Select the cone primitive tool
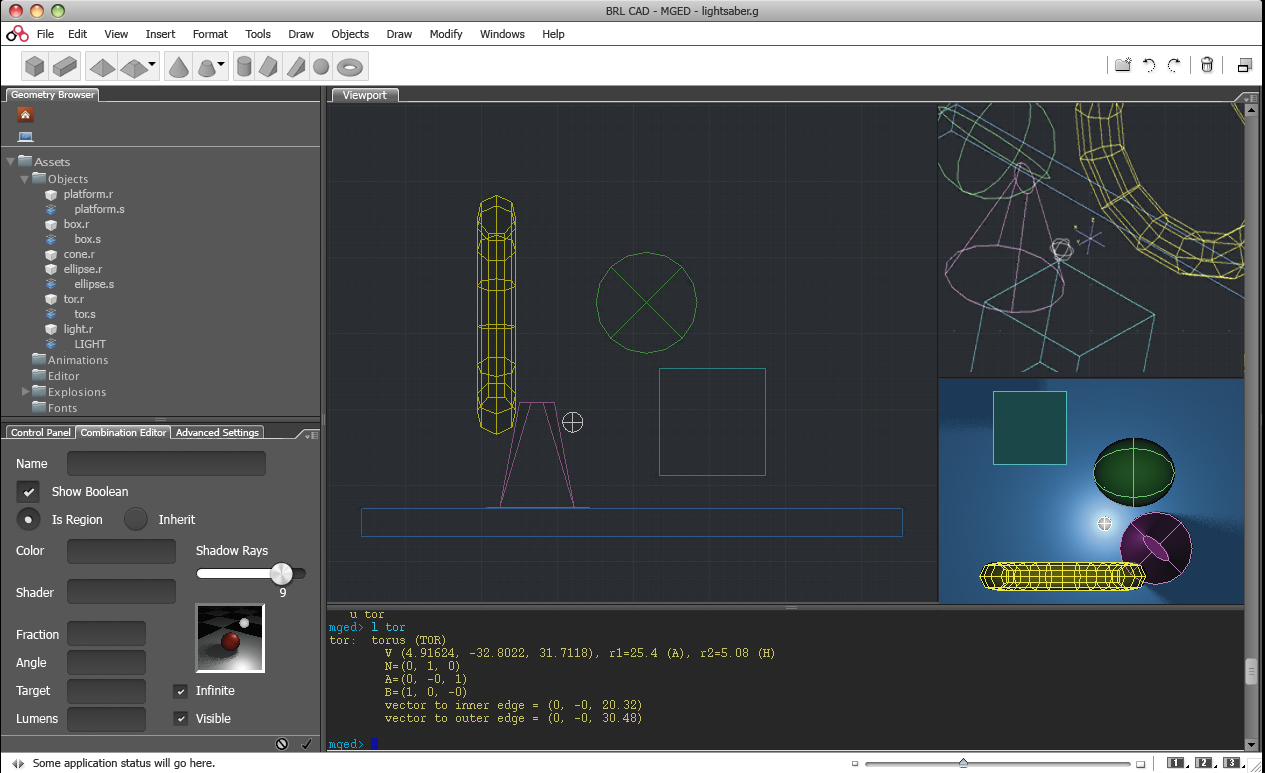The image size is (1265, 773). pos(180,66)
